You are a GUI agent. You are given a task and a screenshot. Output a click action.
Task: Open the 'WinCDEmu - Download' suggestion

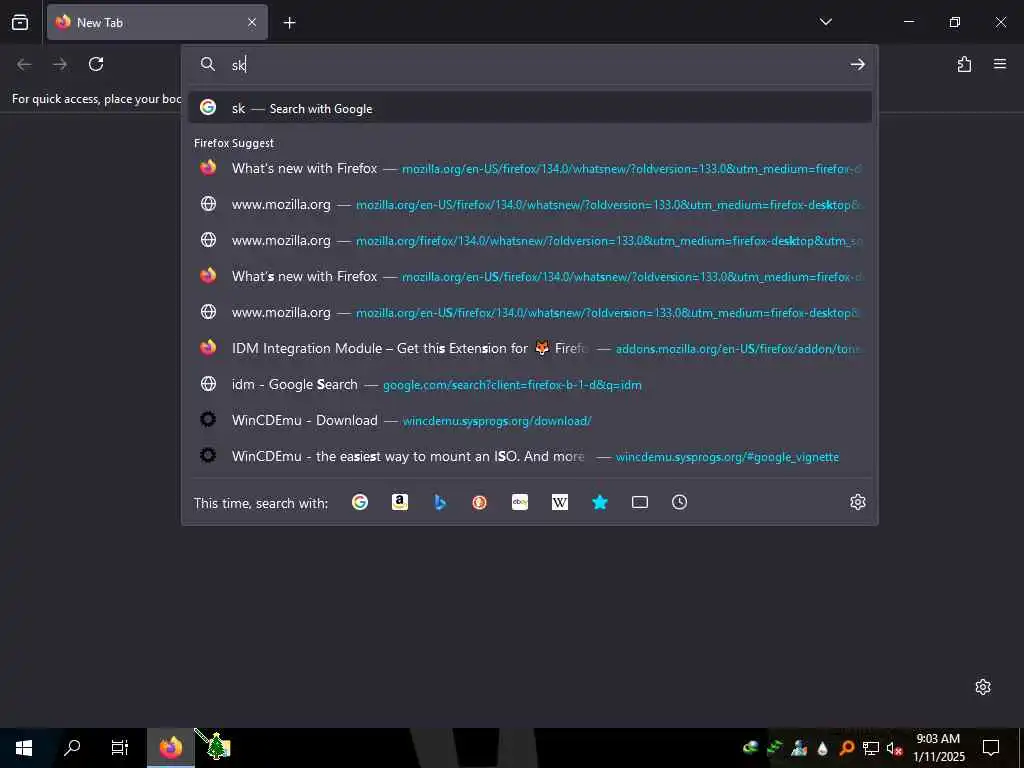click(530, 420)
